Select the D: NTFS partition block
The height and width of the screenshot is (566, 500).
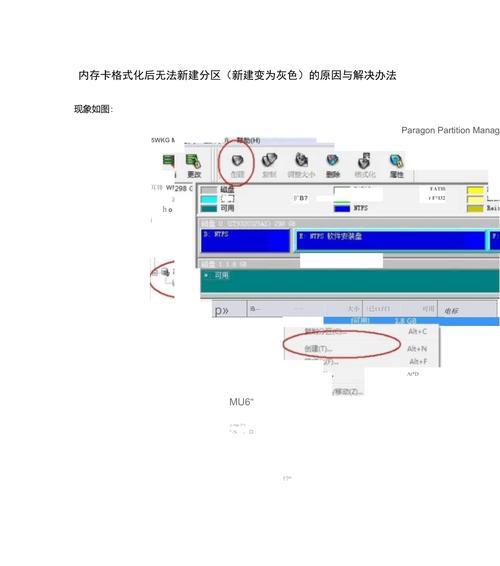coord(245,240)
